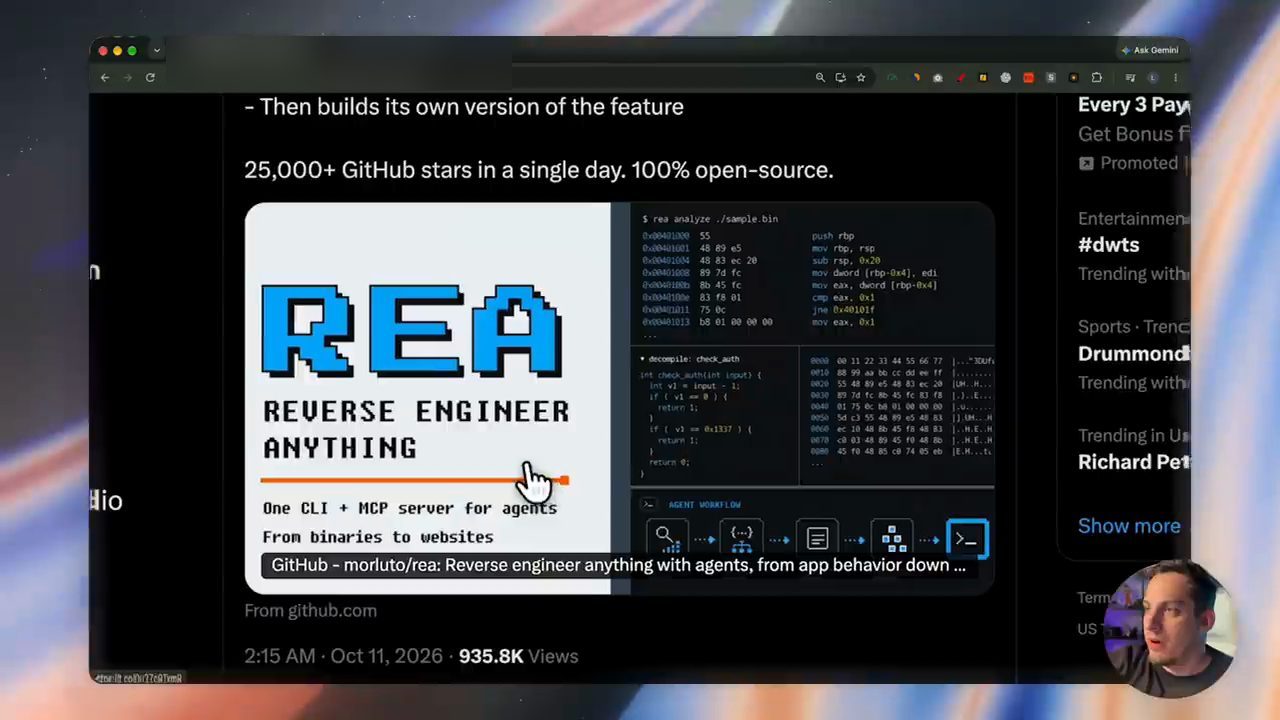Open the Chrome three-dot menu

1175,78
